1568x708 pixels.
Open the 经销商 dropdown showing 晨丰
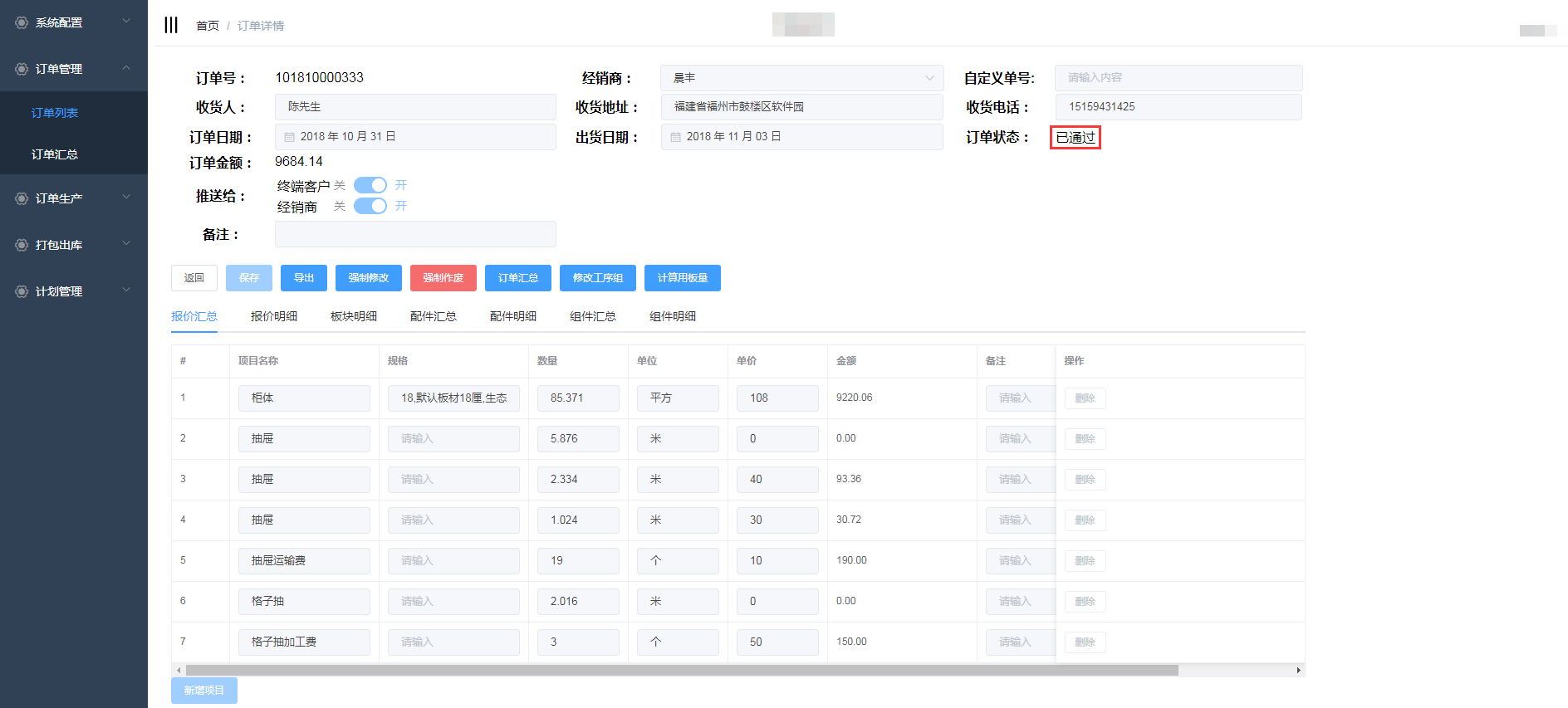tap(801, 78)
